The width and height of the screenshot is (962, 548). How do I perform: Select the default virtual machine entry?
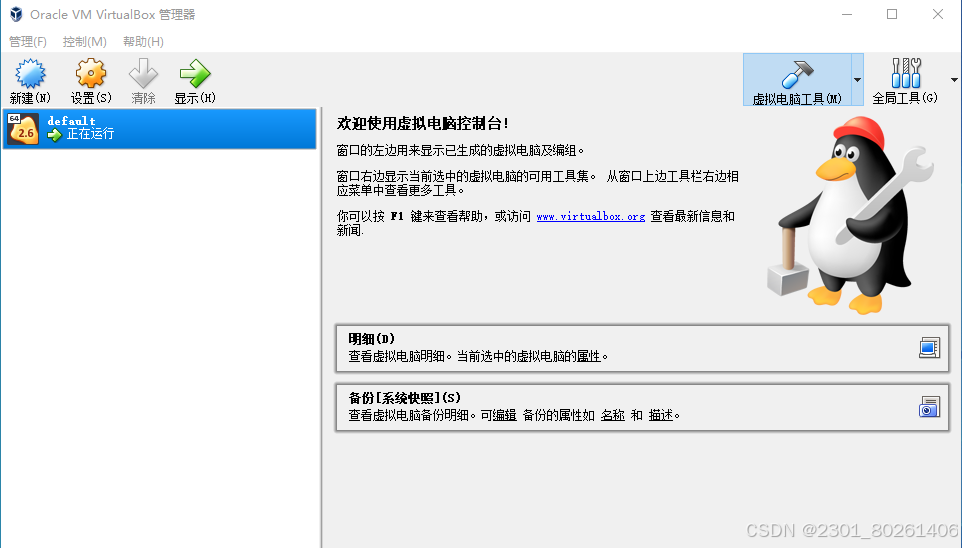(x=160, y=129)
